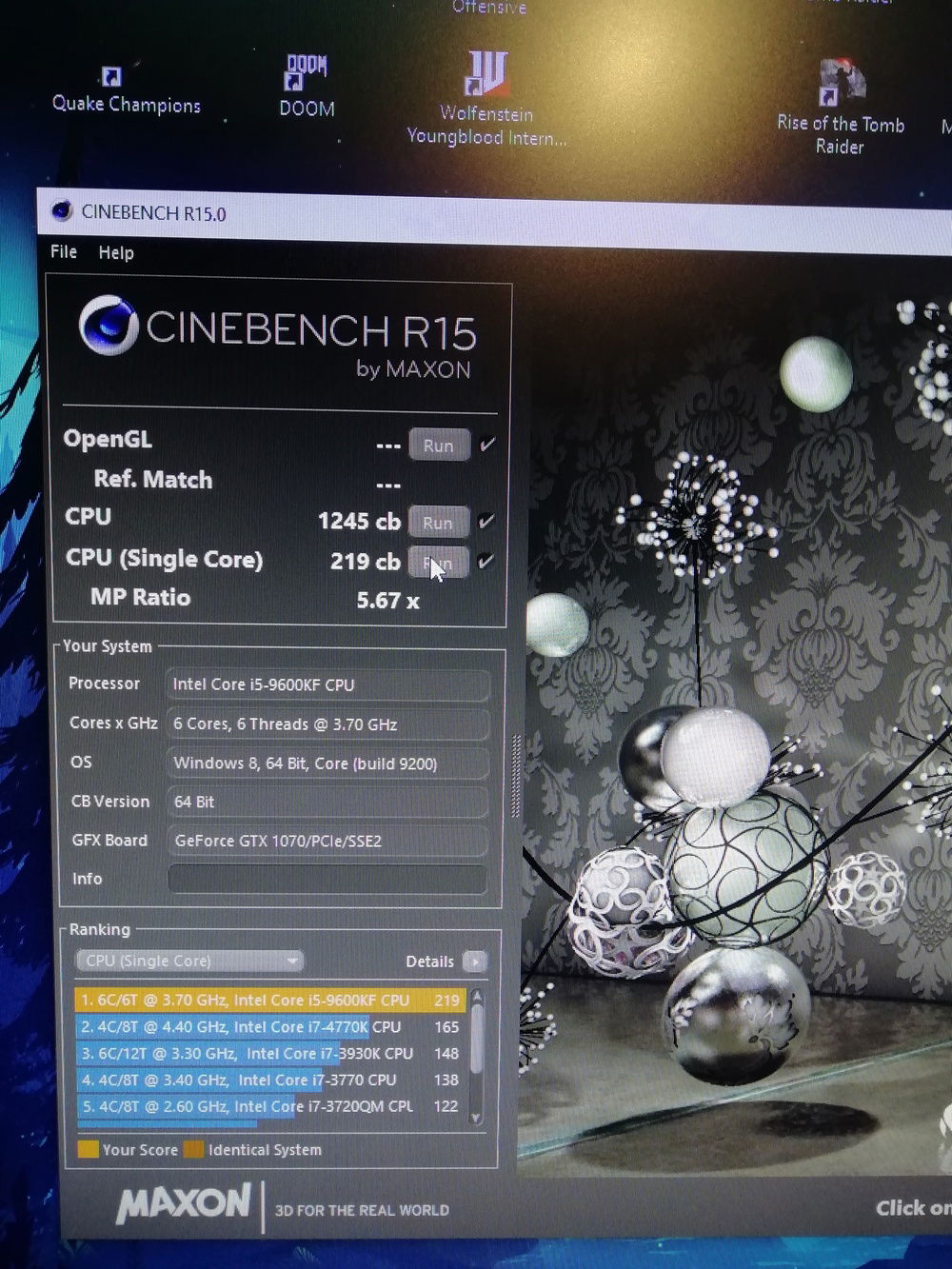Run the CPU benchmark
The image size is (952, 1269).
click(438, 523)
